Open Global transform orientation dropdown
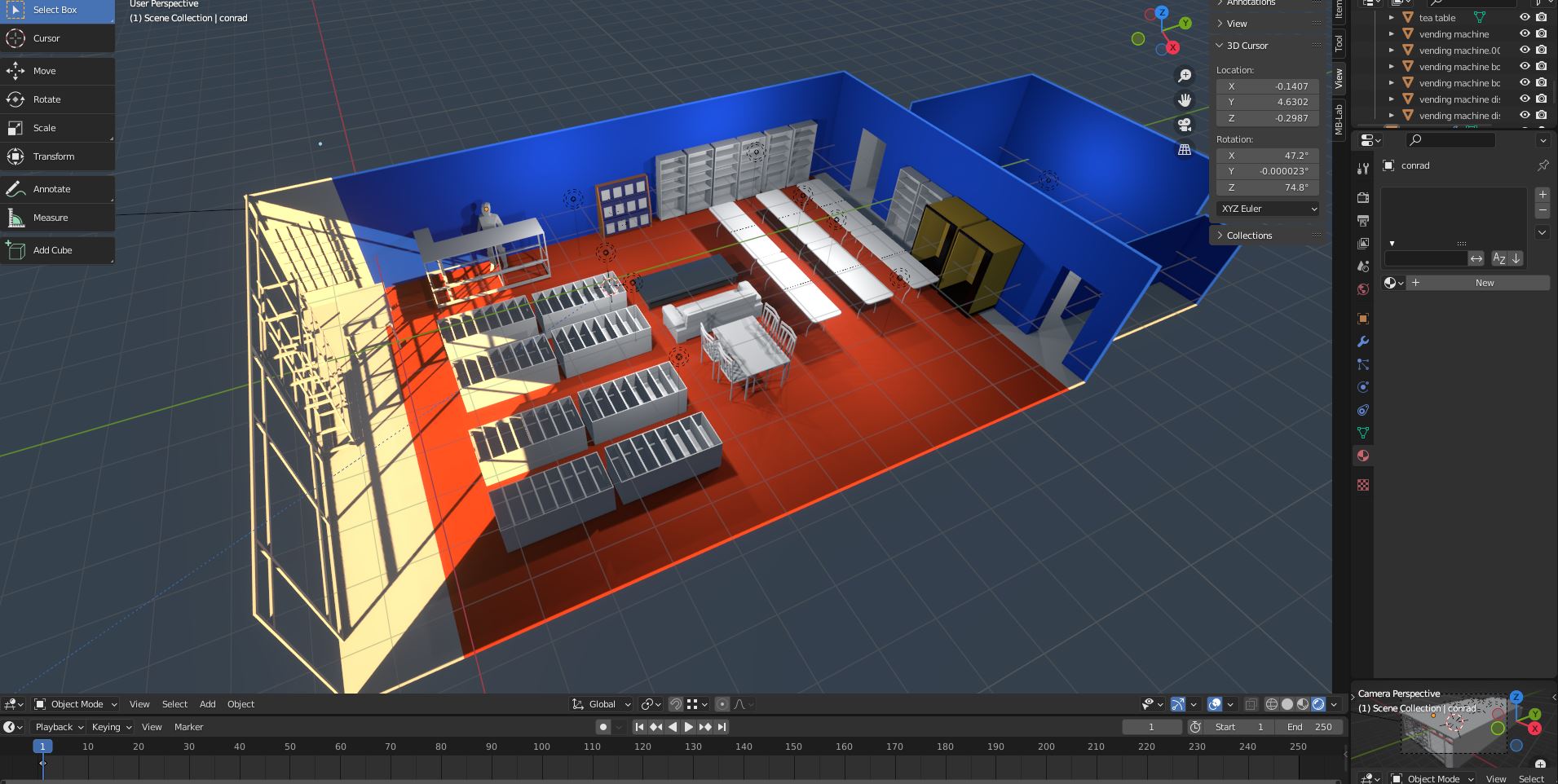Viewport: 1558px width, 784px height. pyautogui.click(x=602, y=704)
